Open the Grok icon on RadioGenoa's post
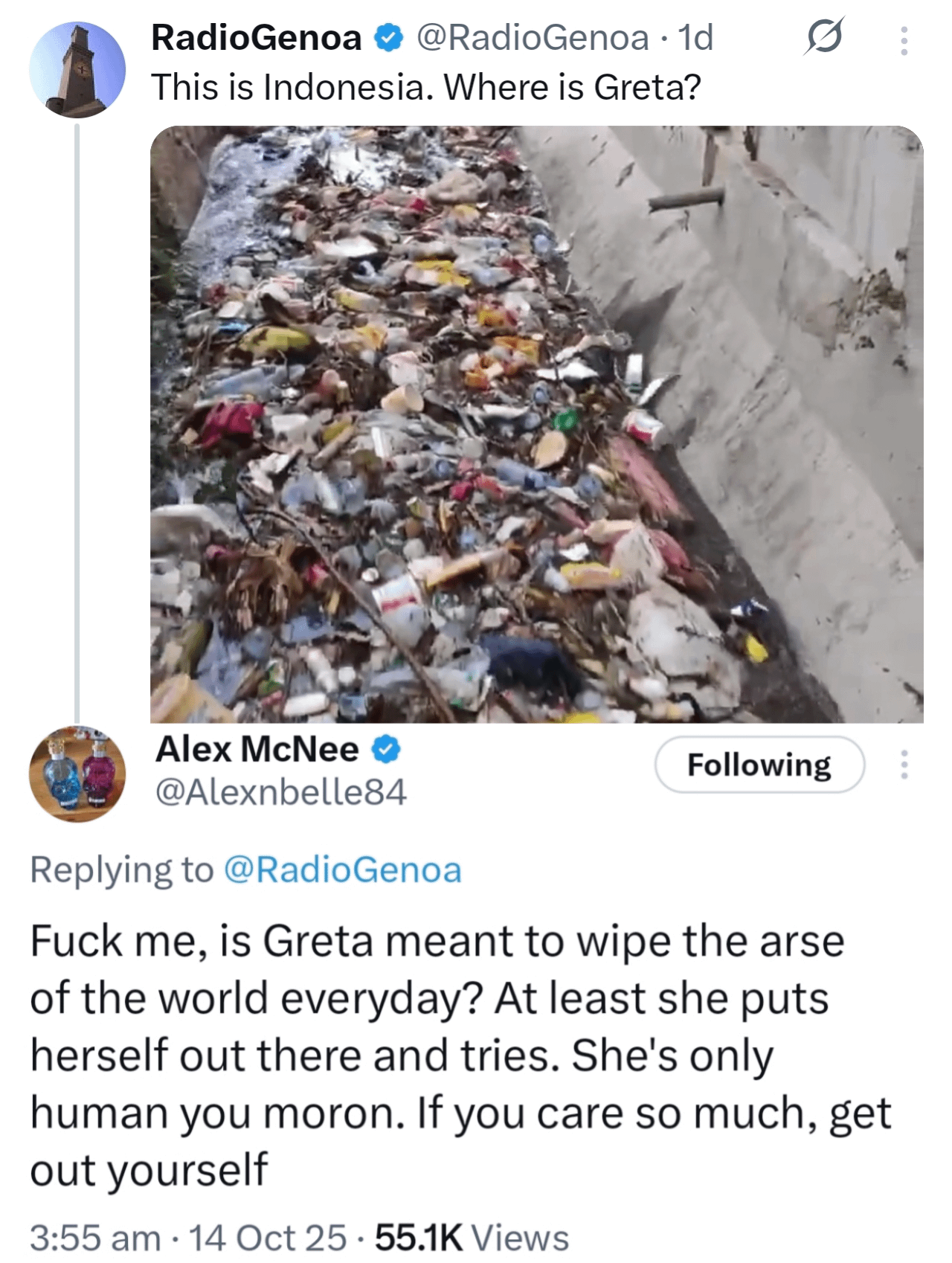The width and height of the screenshot is (952, 1263). pos(824,38)
